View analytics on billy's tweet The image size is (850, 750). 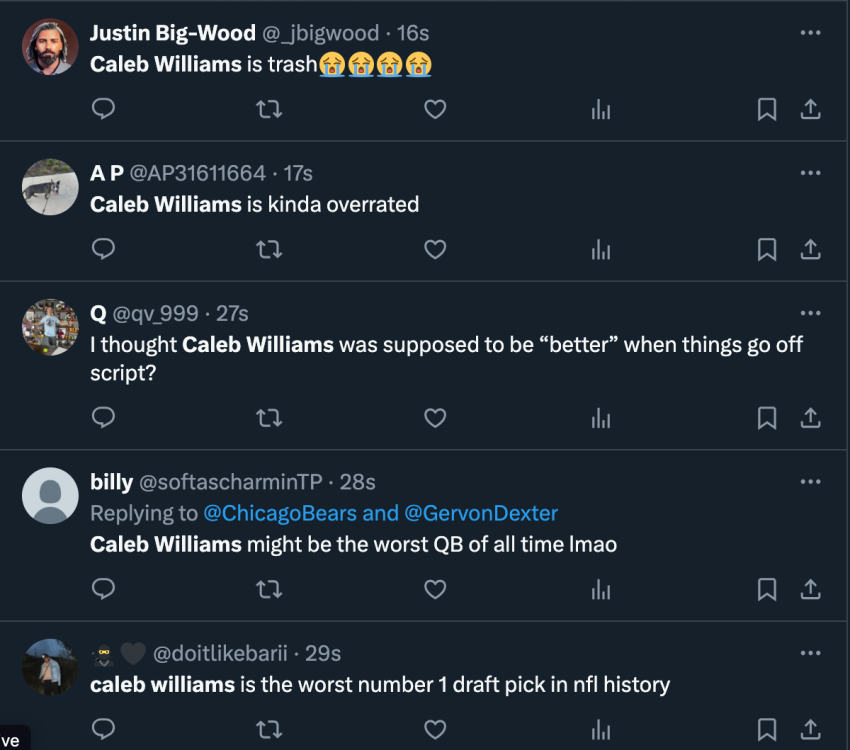point(601,590)
